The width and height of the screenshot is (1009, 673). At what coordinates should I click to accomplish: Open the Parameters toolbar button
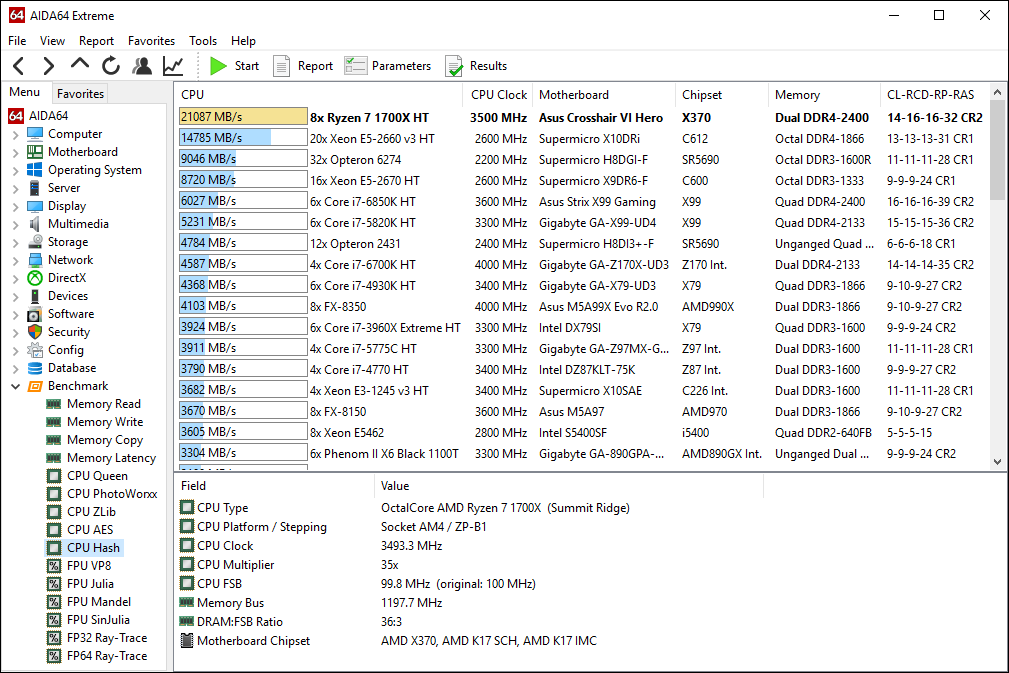pyautogui.click(x=388, y=66)
